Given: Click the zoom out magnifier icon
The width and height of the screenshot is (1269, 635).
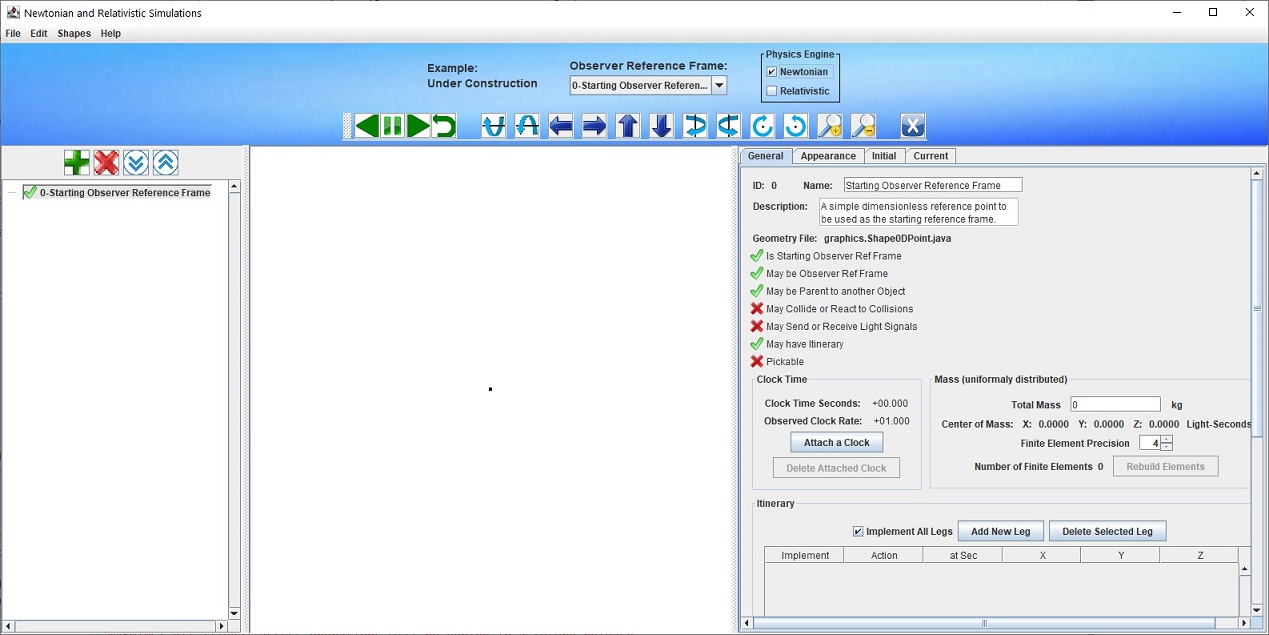Looking at the screenshot, I should click(x=863, y=126).
